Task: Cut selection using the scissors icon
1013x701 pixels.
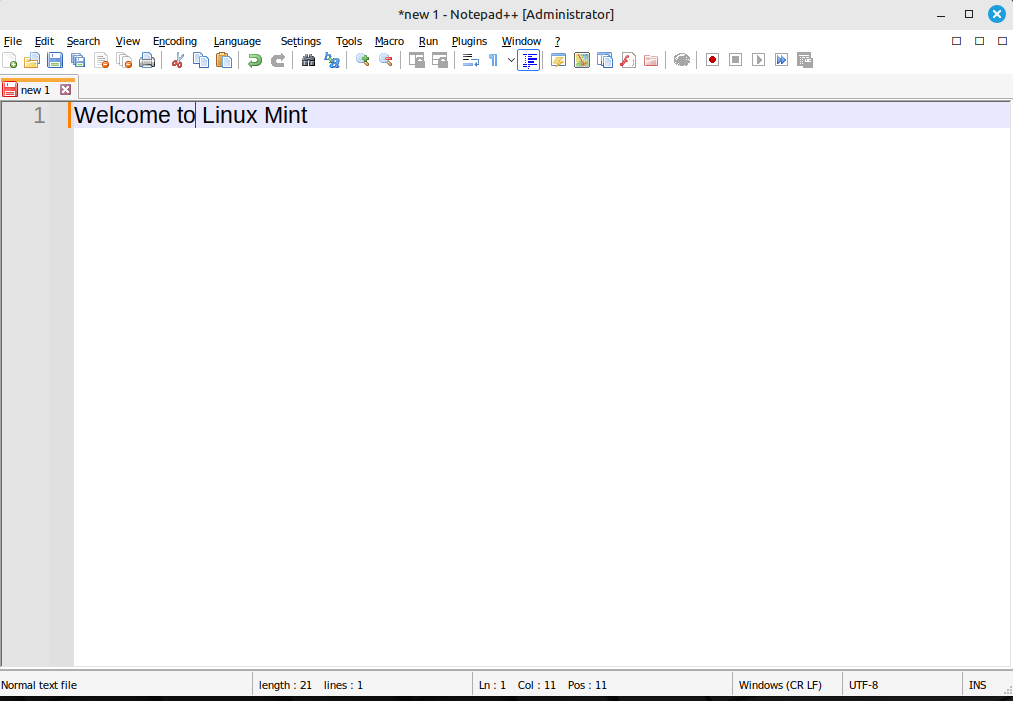Action: [178, 60]
